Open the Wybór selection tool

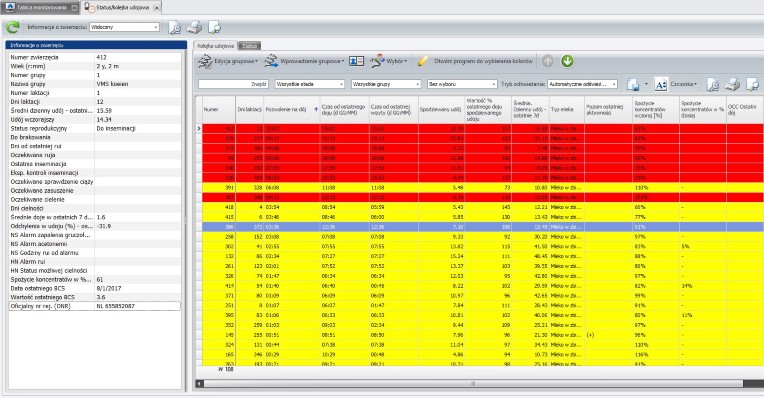(x=388, y=61)
